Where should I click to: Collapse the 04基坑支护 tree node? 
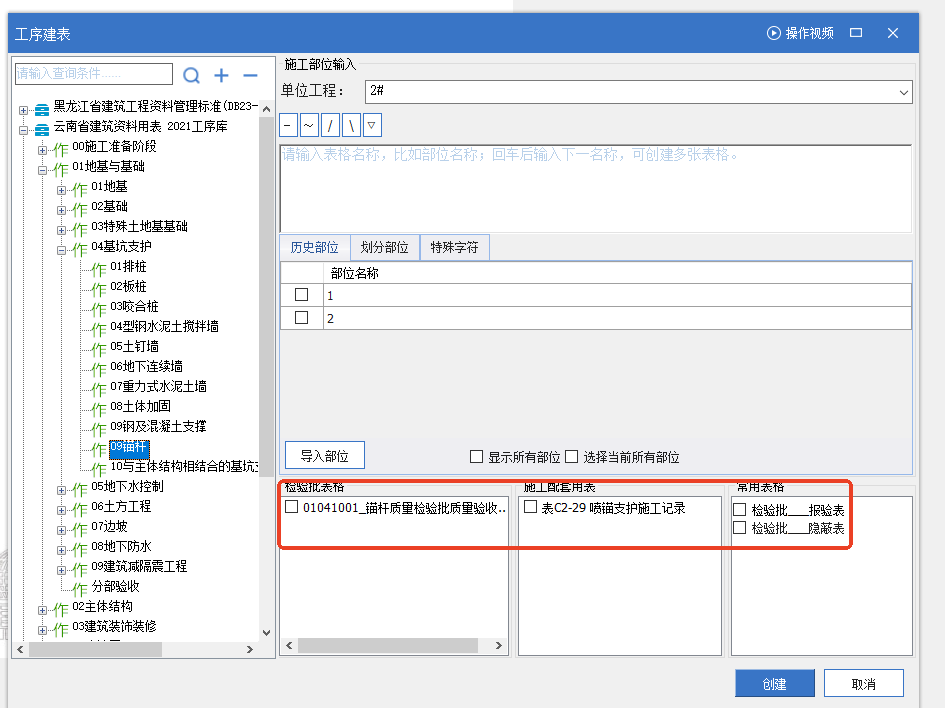[62, 248]
